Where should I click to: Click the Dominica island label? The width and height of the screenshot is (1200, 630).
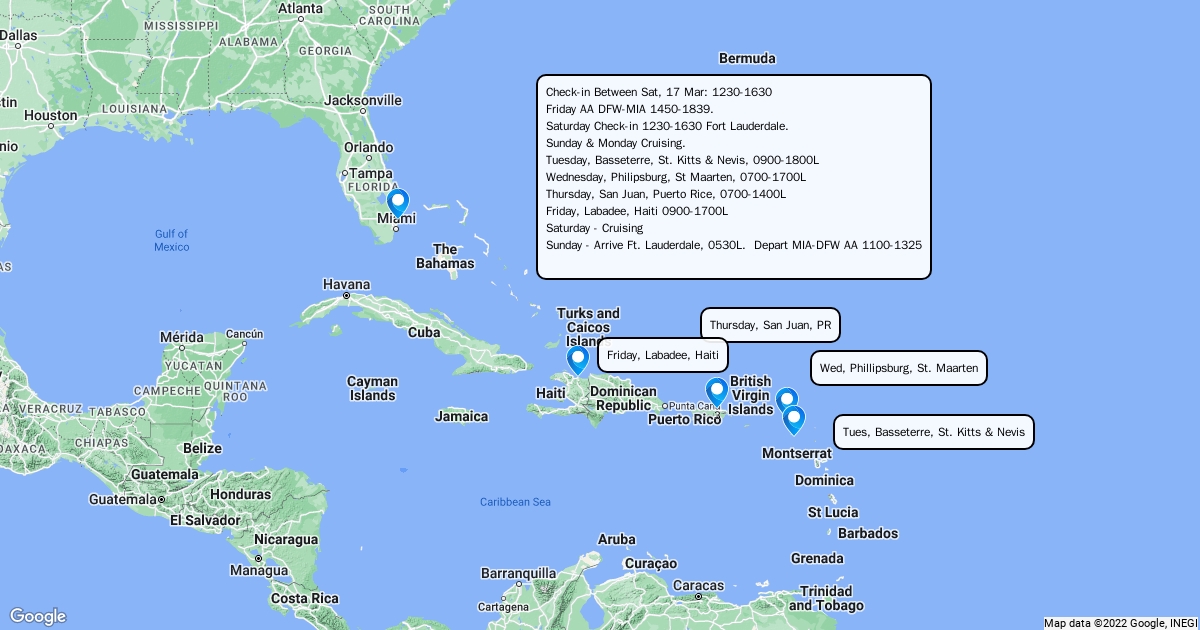tap(824, 480)
